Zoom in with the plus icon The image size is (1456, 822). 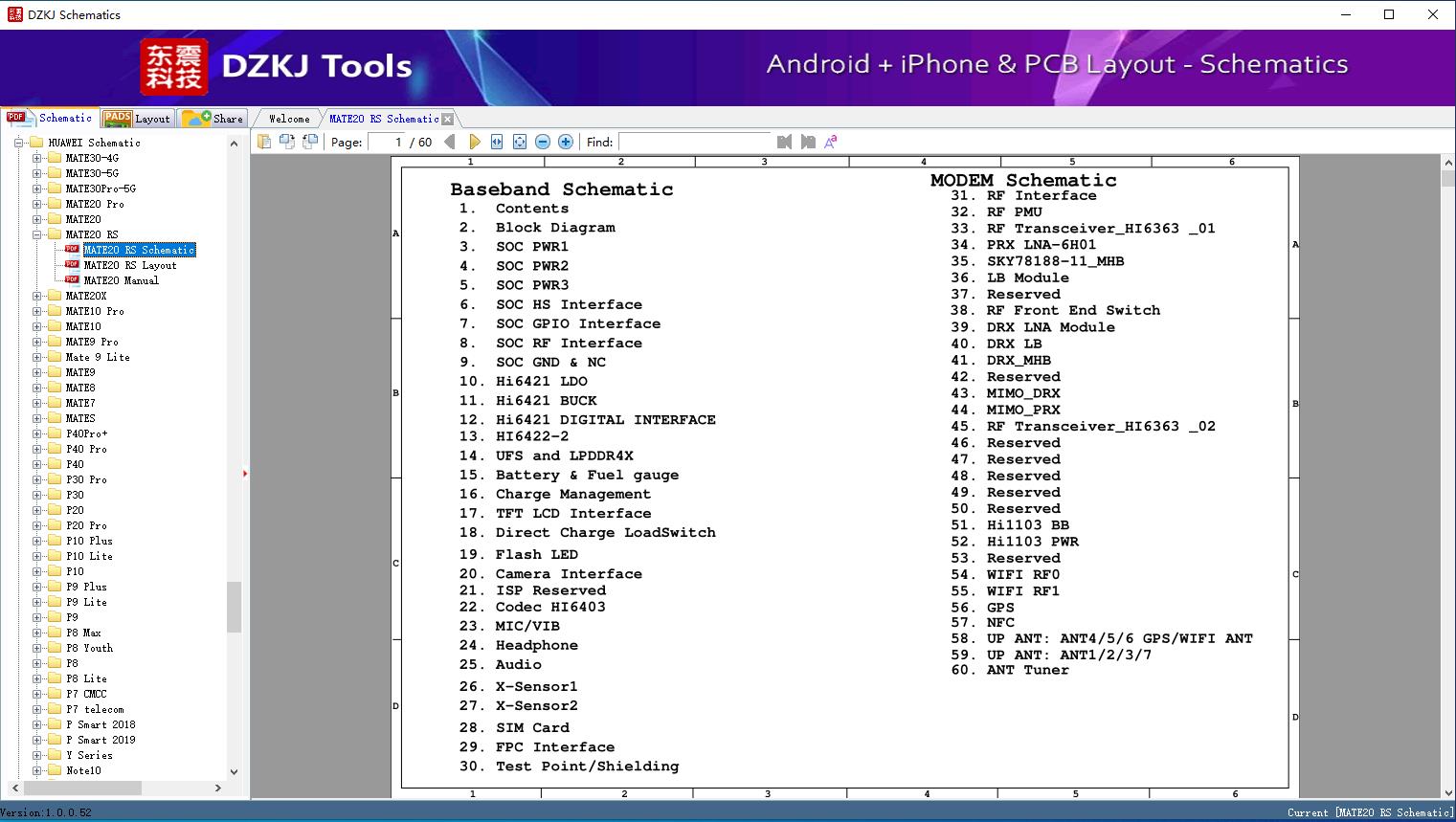[566, 142]
